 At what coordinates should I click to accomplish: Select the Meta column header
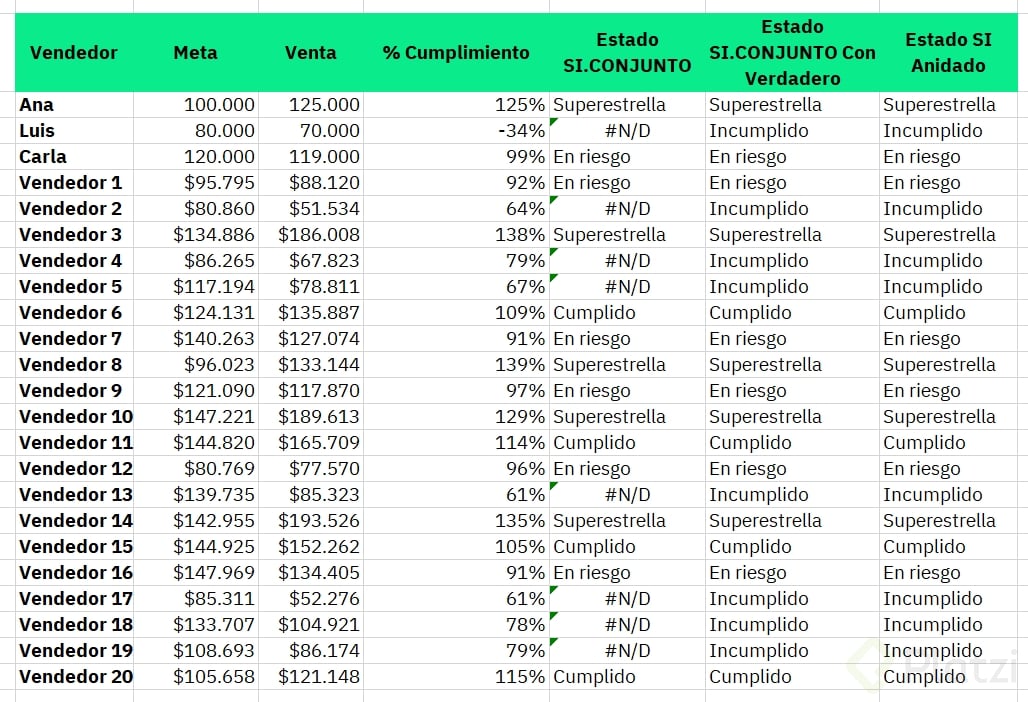coord(195,52)
